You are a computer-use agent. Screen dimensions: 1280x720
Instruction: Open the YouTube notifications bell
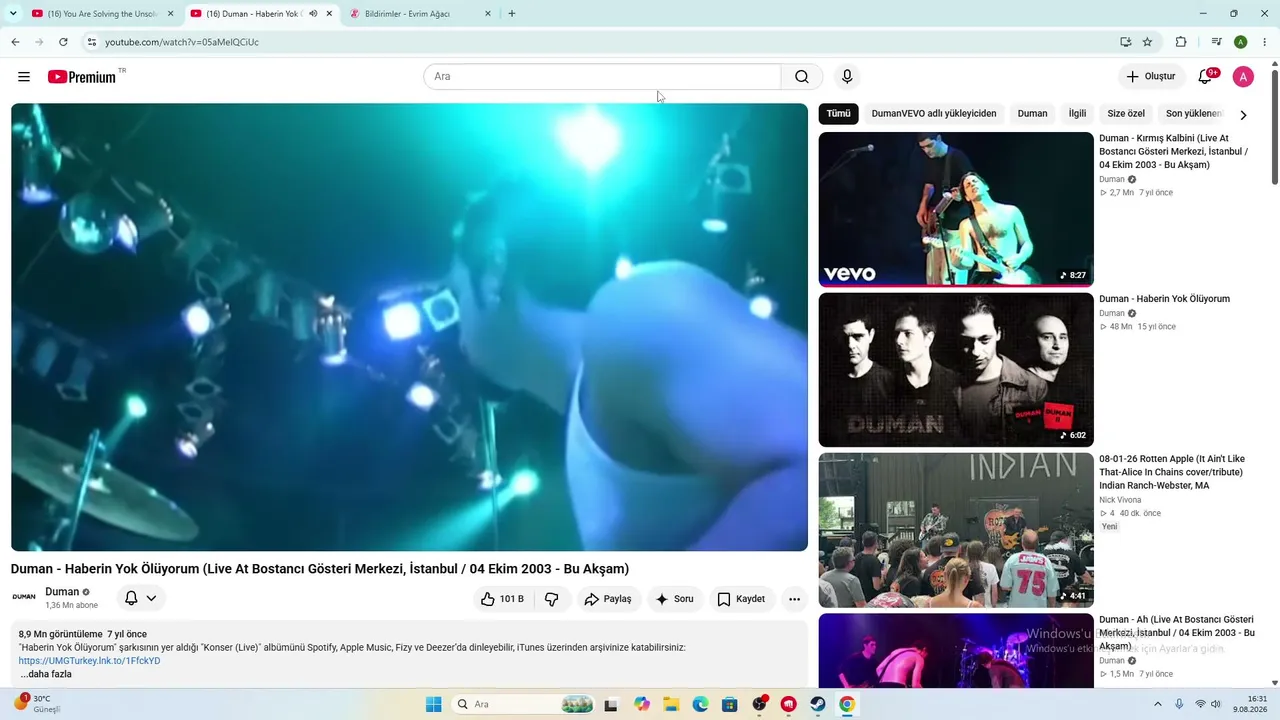[x=1205, y=77]
